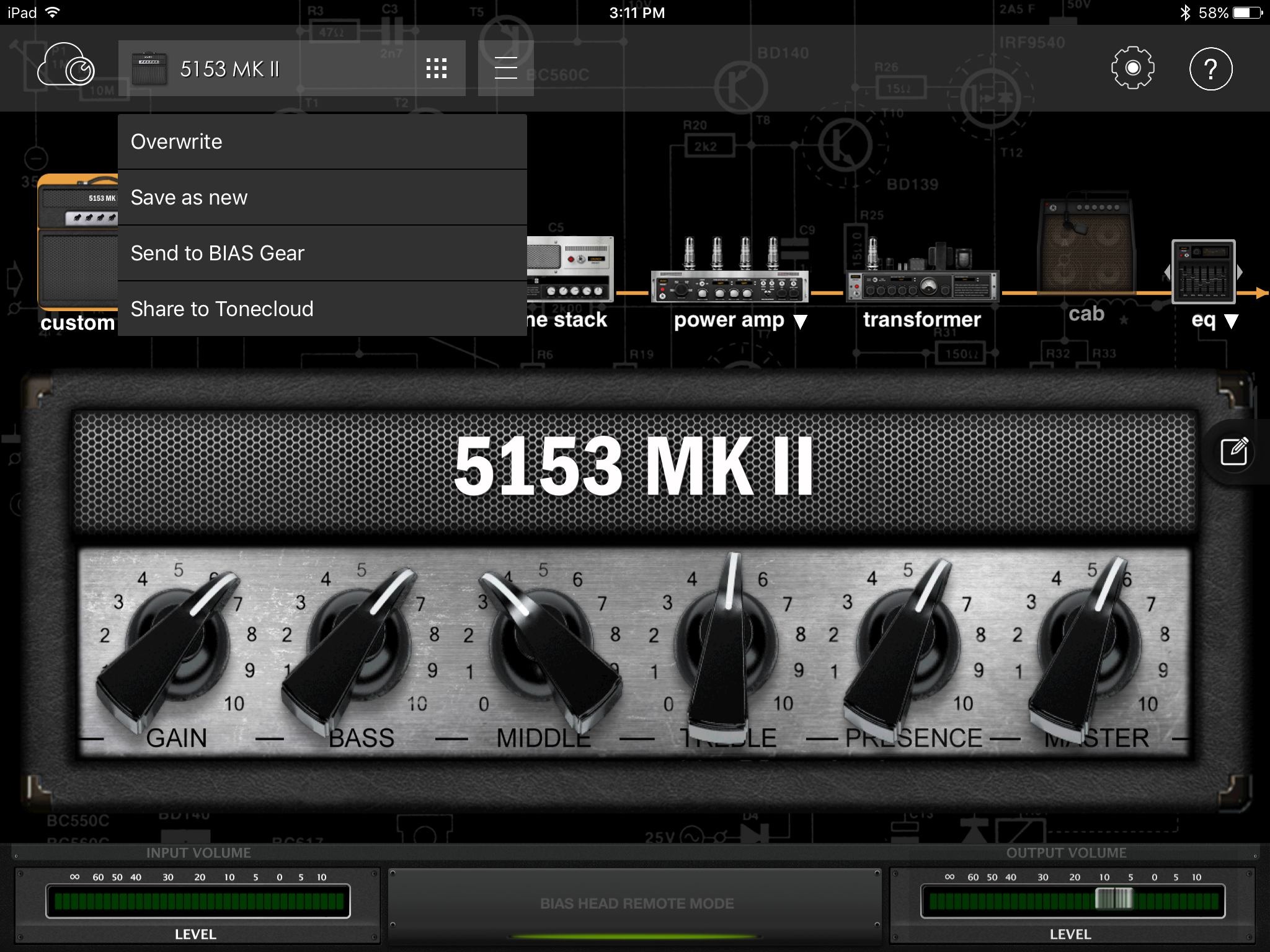Open the eq module icon
Screen dimensions: 1270x952
[x=1203, y=271]
